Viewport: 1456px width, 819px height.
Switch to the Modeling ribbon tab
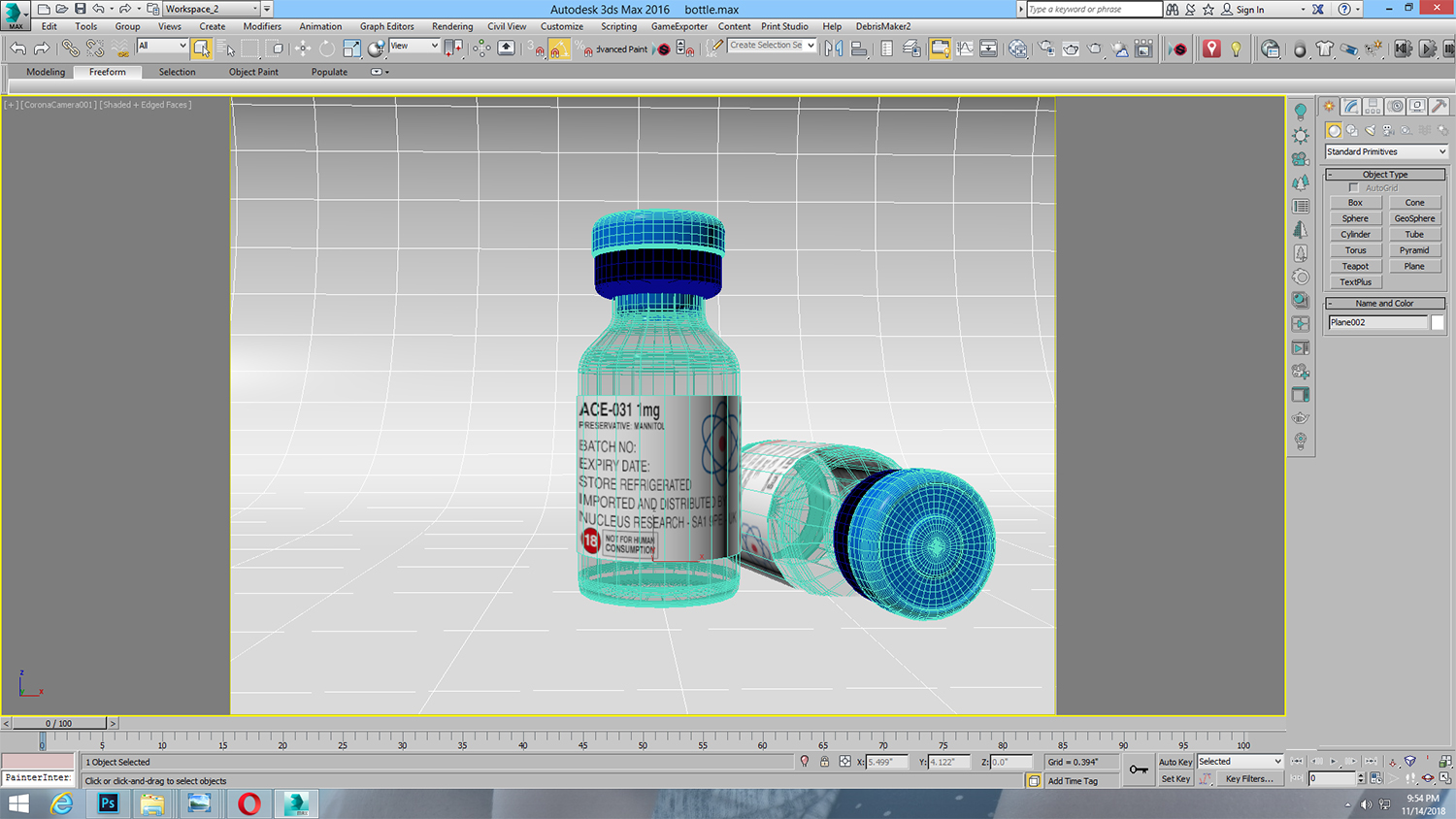coord(46,72)
